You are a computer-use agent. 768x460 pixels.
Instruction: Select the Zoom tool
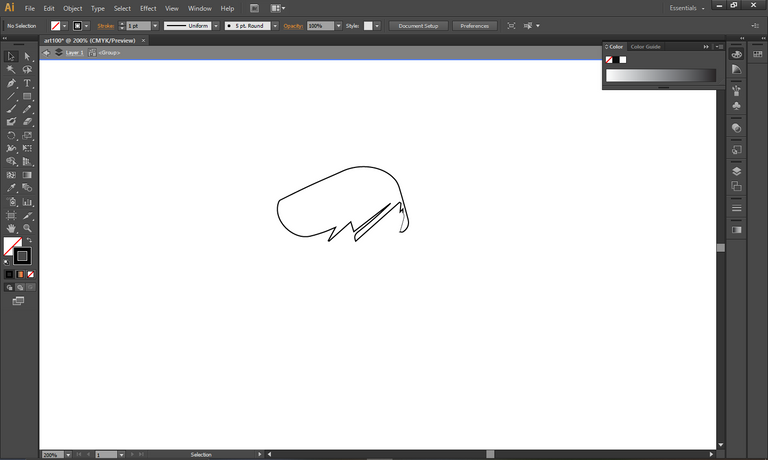(x=27, y=228)
